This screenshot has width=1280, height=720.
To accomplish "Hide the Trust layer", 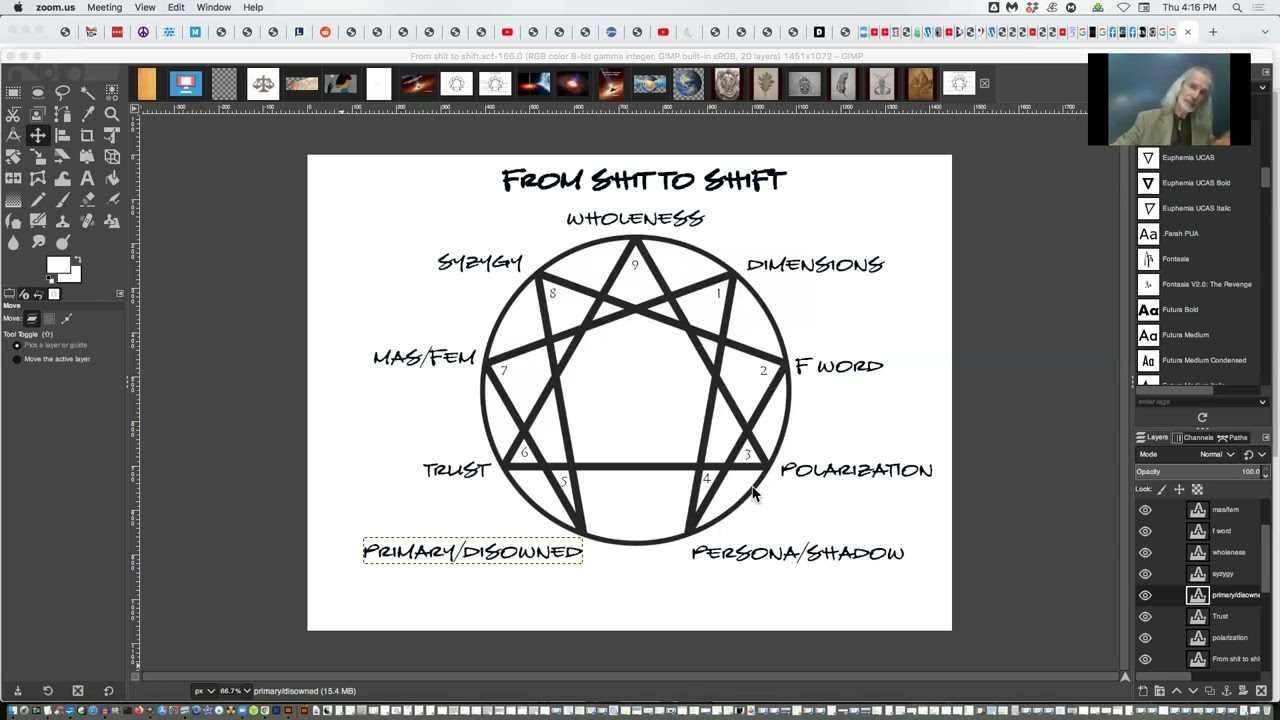I will [1145, 616].
